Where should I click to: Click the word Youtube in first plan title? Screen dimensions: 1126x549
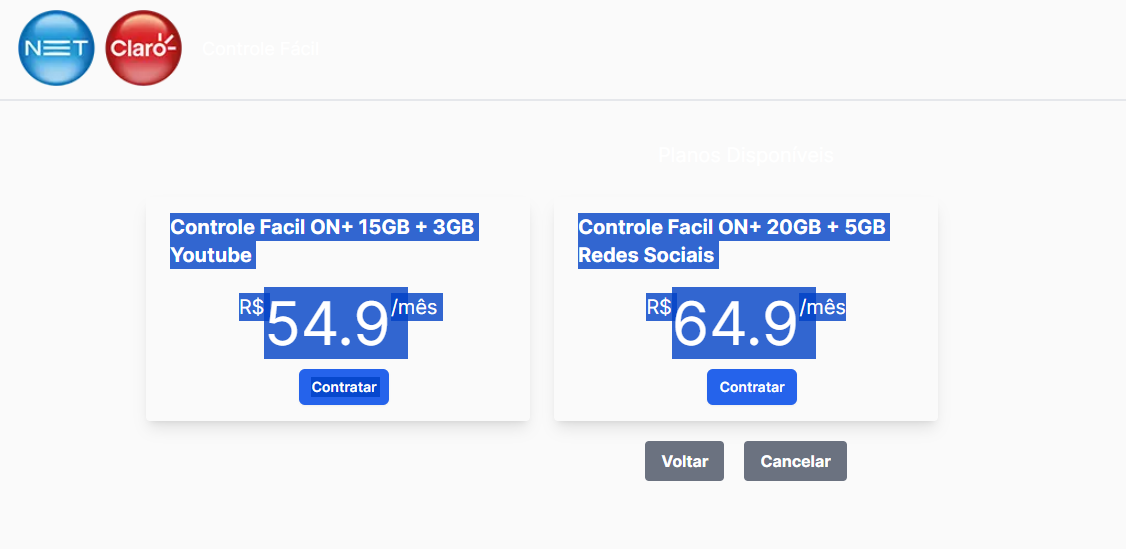coord(211,255)
